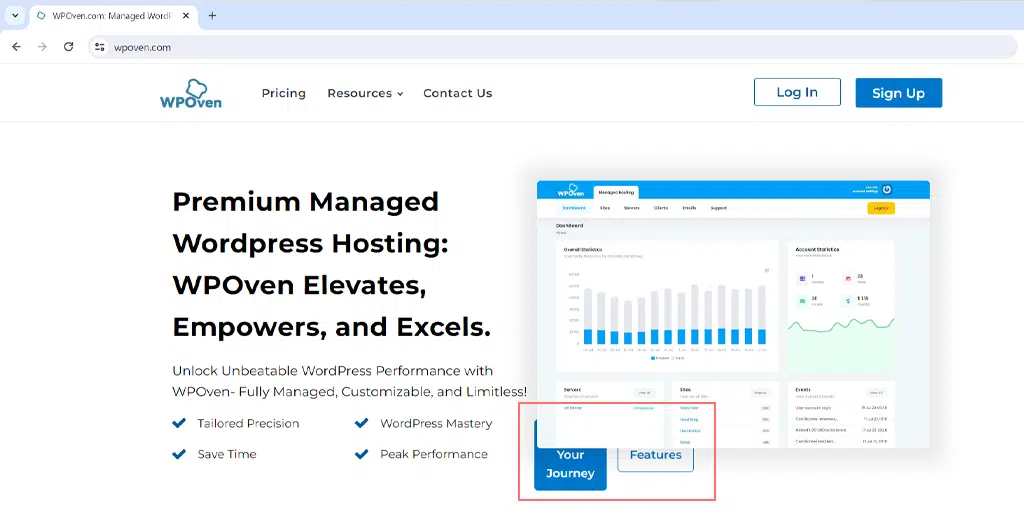Open the Pricing page from navigation

pyautogui.click(x=284, y=93)
